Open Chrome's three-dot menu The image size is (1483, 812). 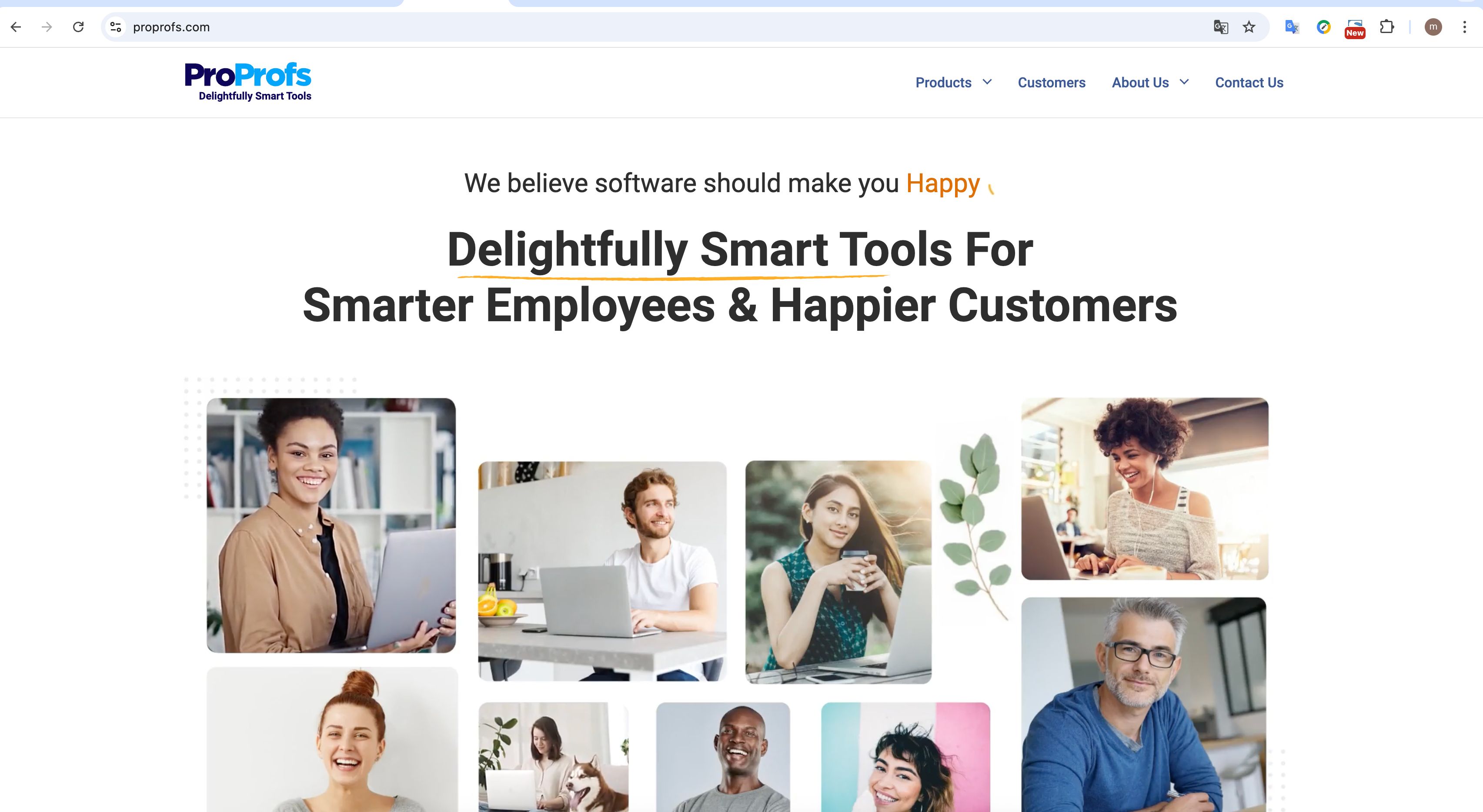[x=1465, y=27]
